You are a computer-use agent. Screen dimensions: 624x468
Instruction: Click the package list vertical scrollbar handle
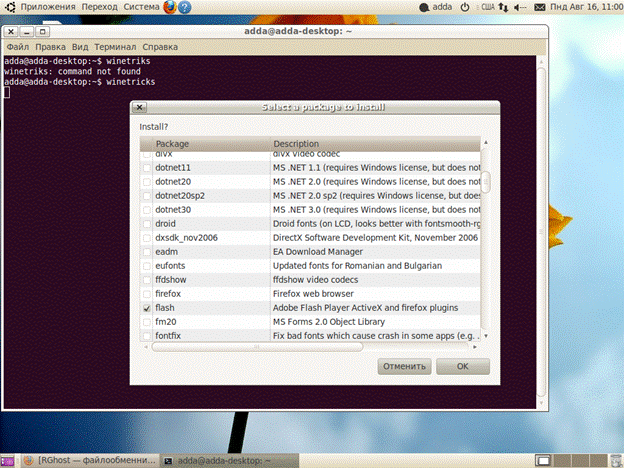pyautogui.click(x=486, y=182)
